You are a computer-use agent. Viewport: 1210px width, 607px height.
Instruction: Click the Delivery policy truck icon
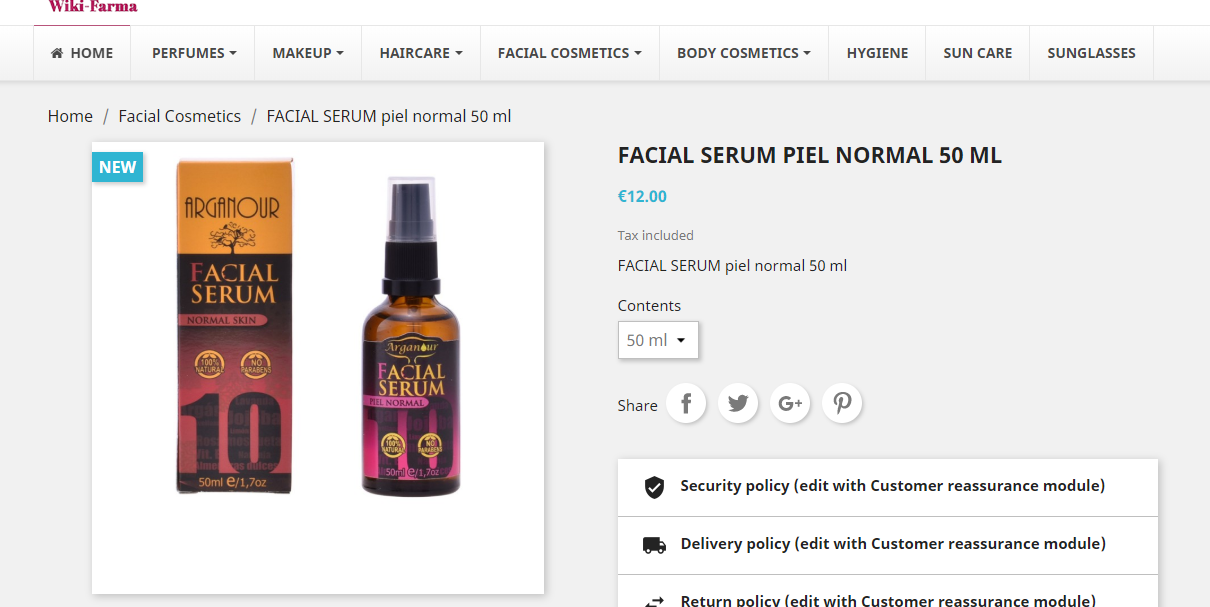point(654,545)
